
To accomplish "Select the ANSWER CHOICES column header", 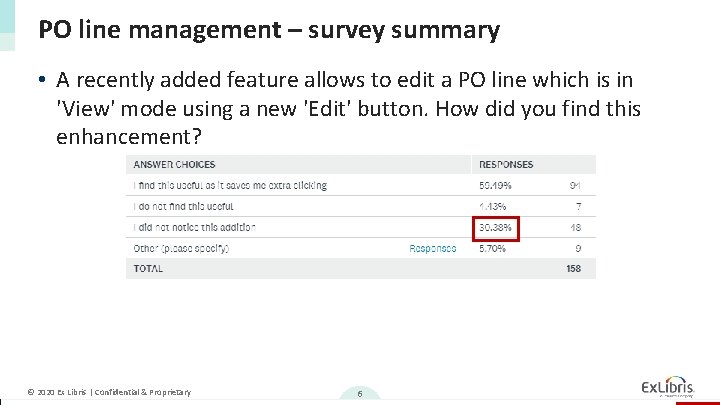I will tap(174, 164).
